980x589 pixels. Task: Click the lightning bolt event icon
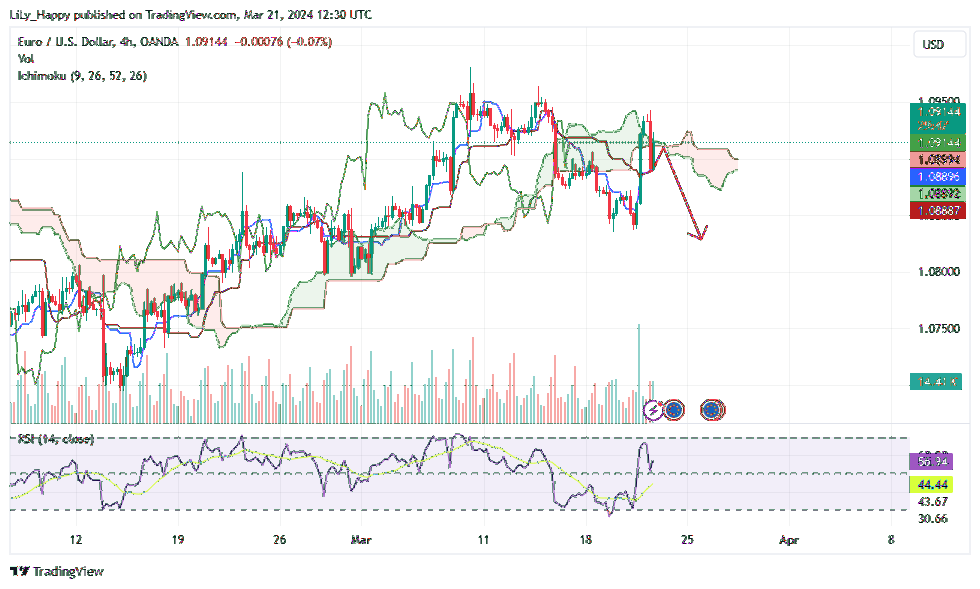coord(653,410)
